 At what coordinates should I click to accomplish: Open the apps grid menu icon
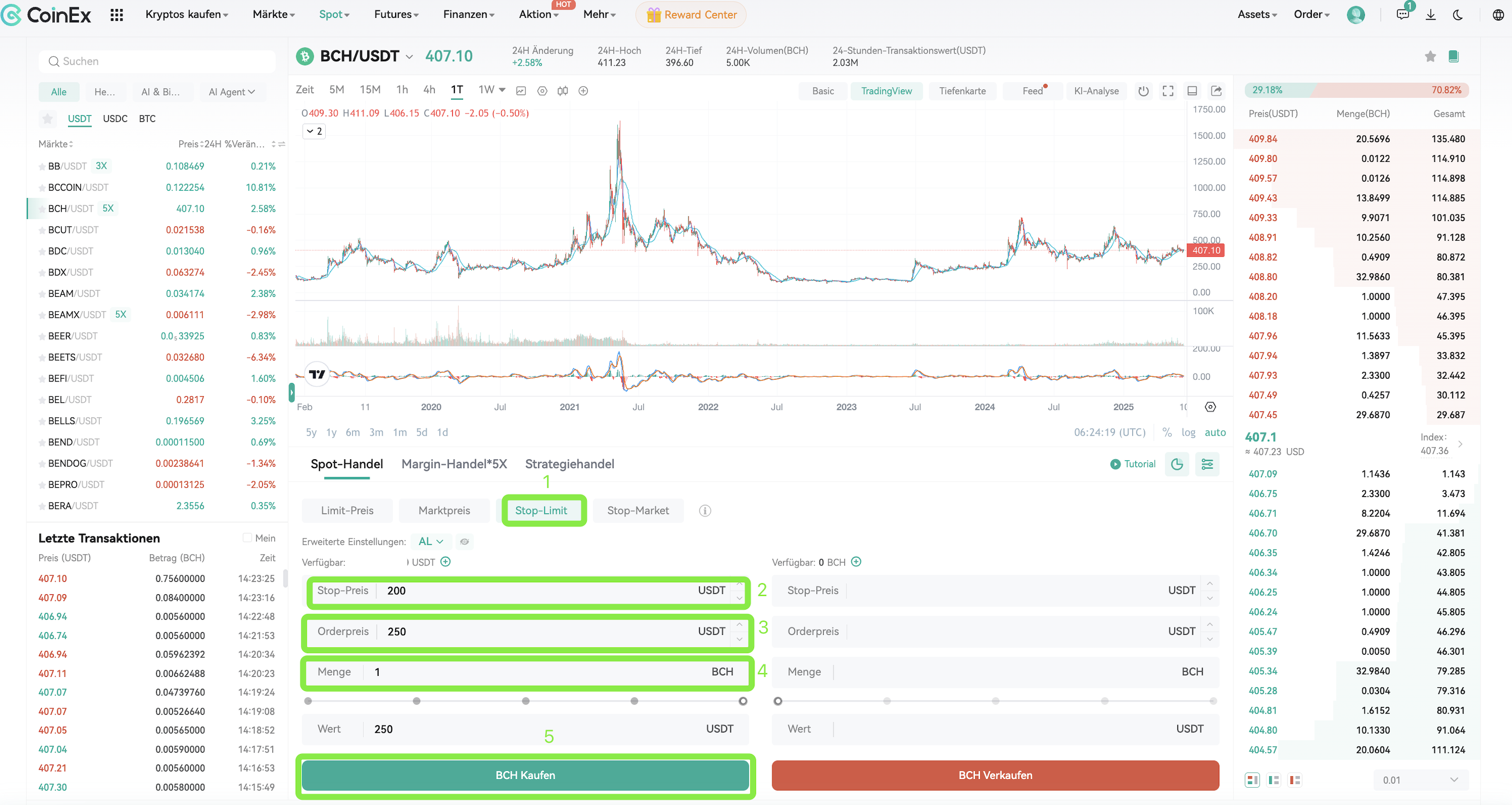(x=116, y=15)
